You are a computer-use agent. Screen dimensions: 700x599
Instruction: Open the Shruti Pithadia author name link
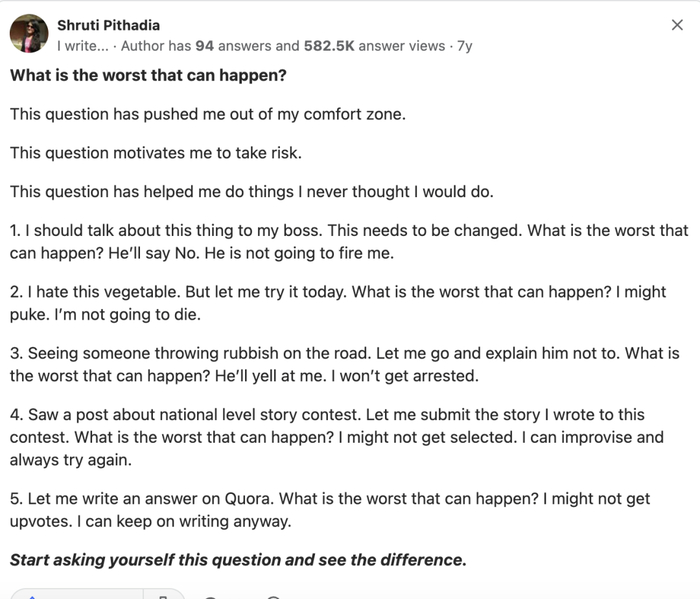pos(108,25)
